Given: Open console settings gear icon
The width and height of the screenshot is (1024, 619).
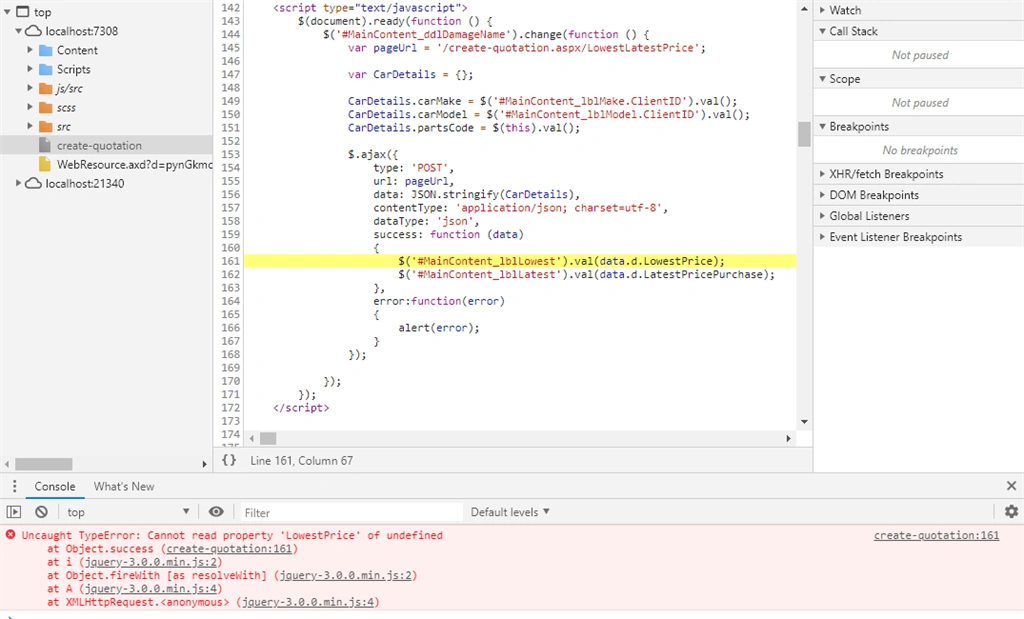Looking at the screenshot, I should click(x=1011, y=511).
